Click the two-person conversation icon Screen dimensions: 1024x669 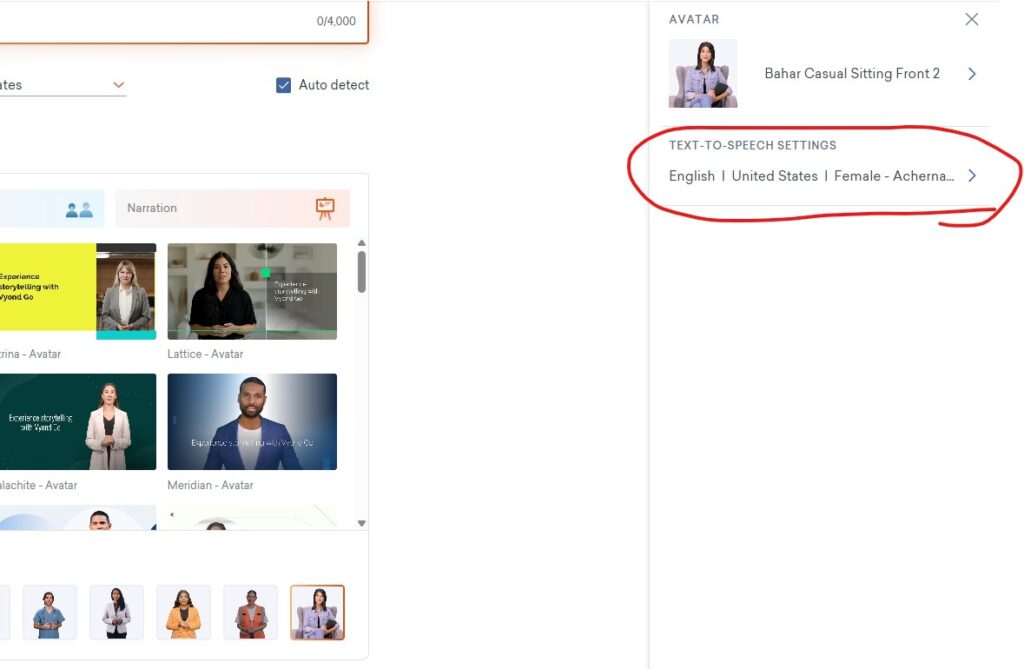[78, 209]
